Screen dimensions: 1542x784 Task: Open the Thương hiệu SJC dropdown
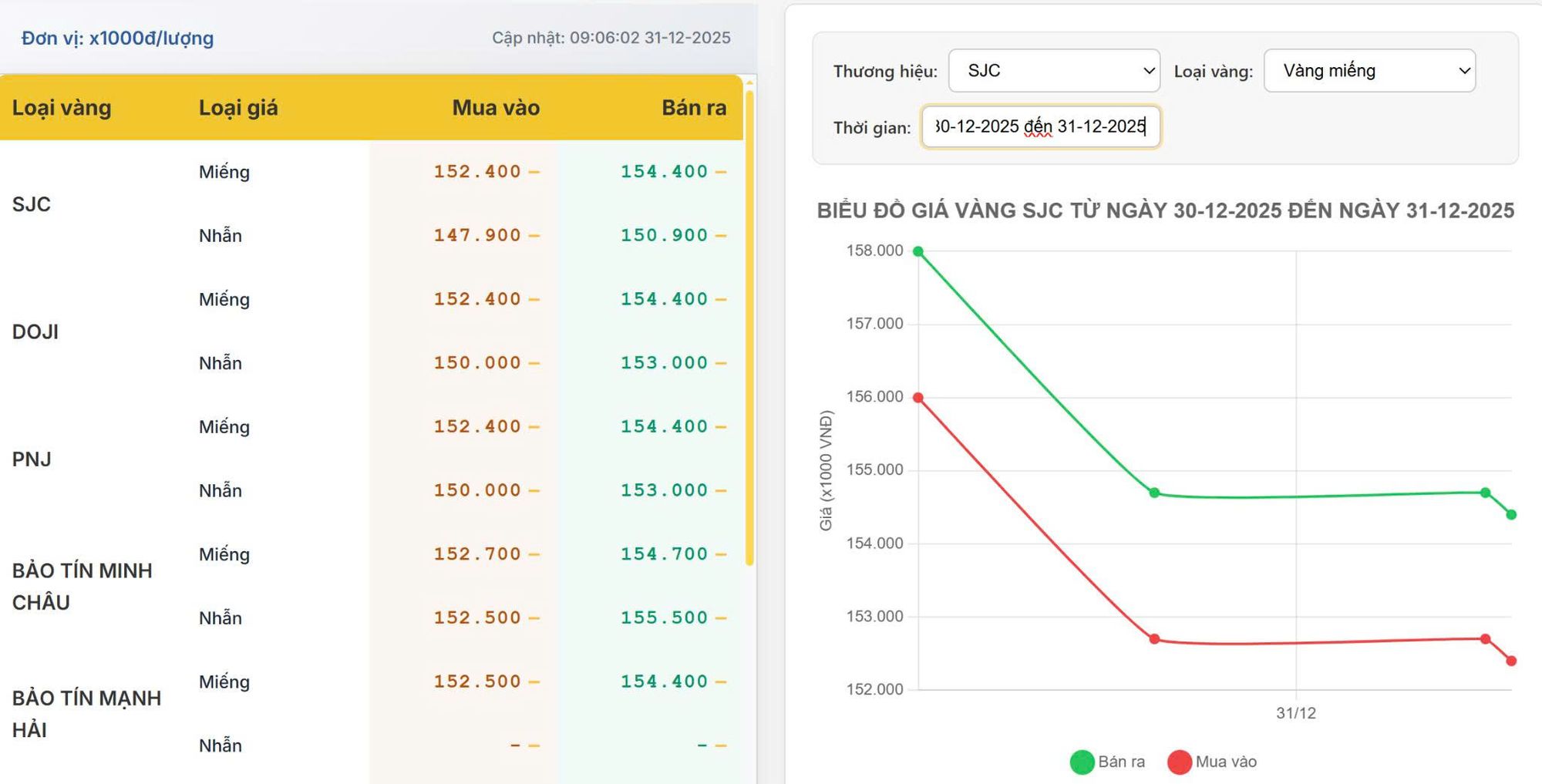1053,71
